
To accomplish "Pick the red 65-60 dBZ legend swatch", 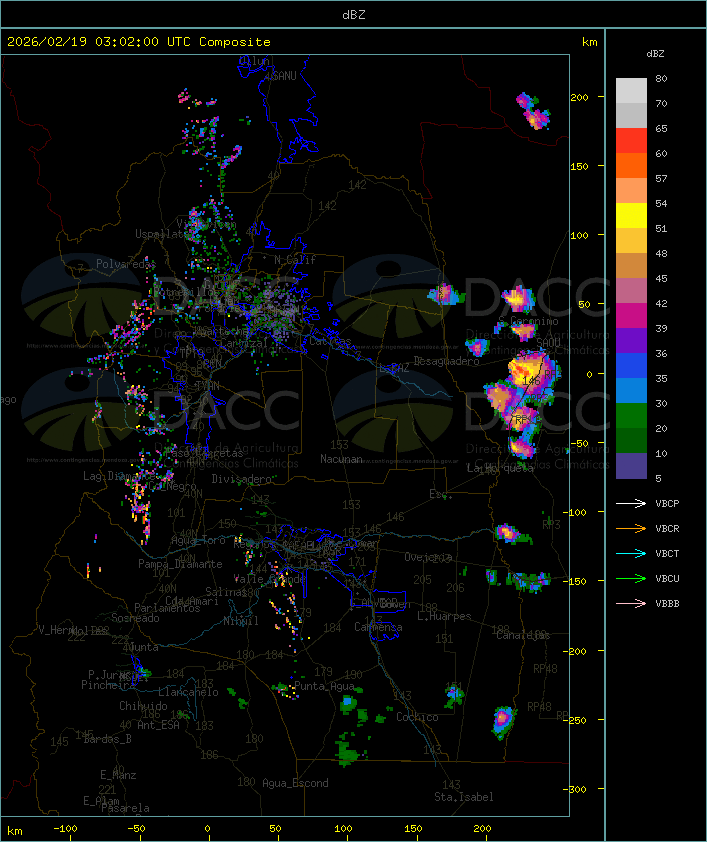I will [631, 141].
